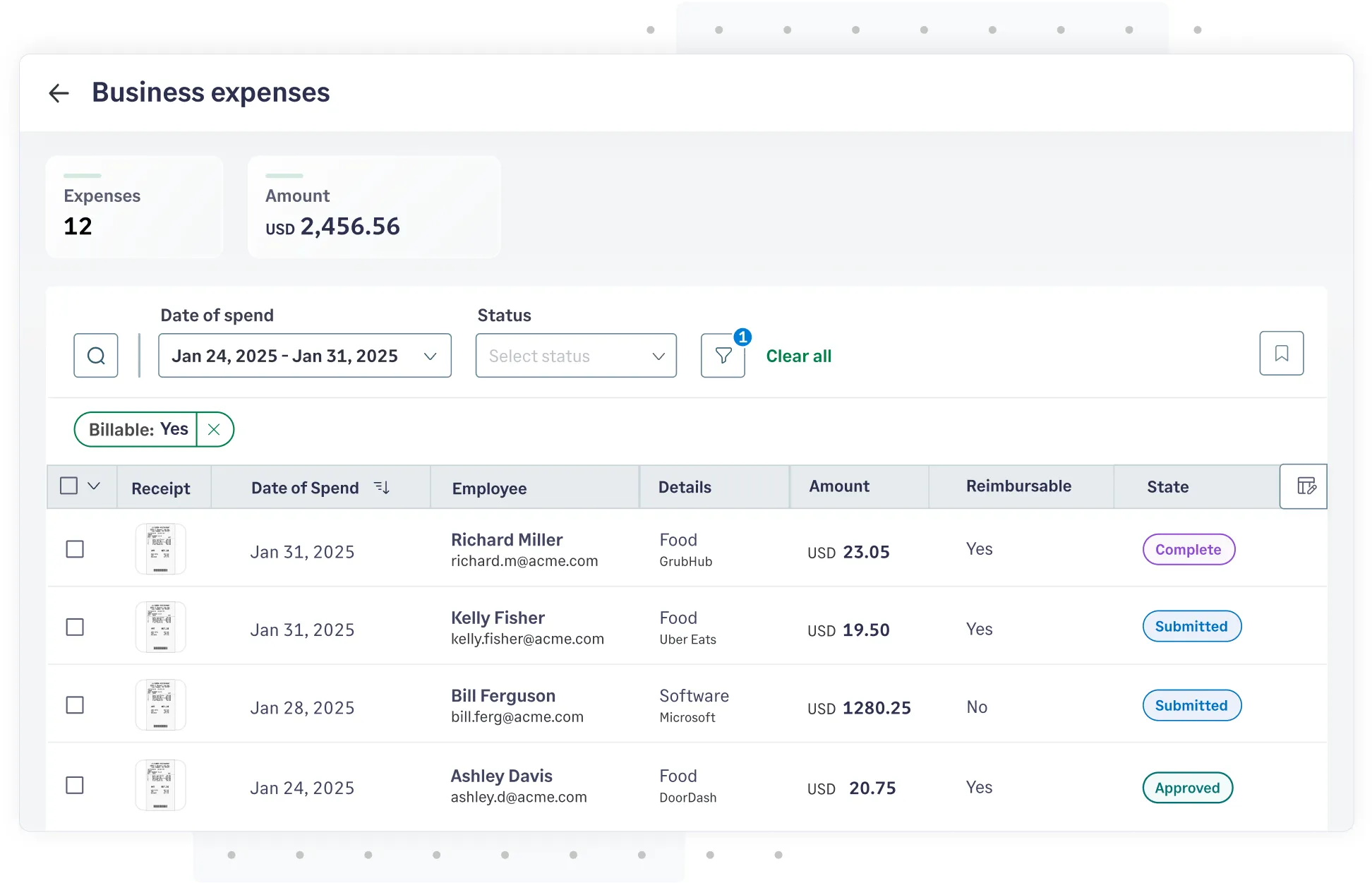
Task: Open the search icon in filter bar
Action: [95, 355]
